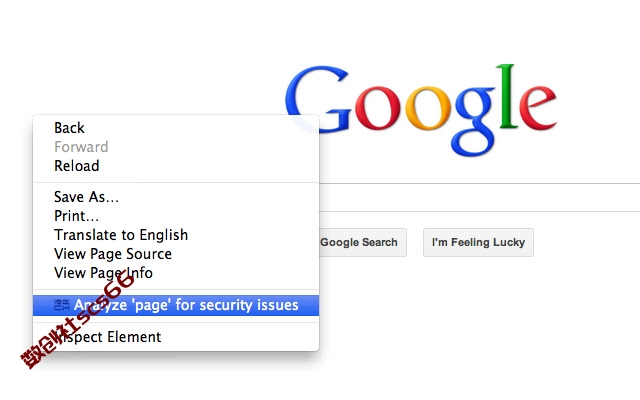Click the lowercase blue g in the logo
This screenshot has height=400, width=640.
(x=473, y=121)
